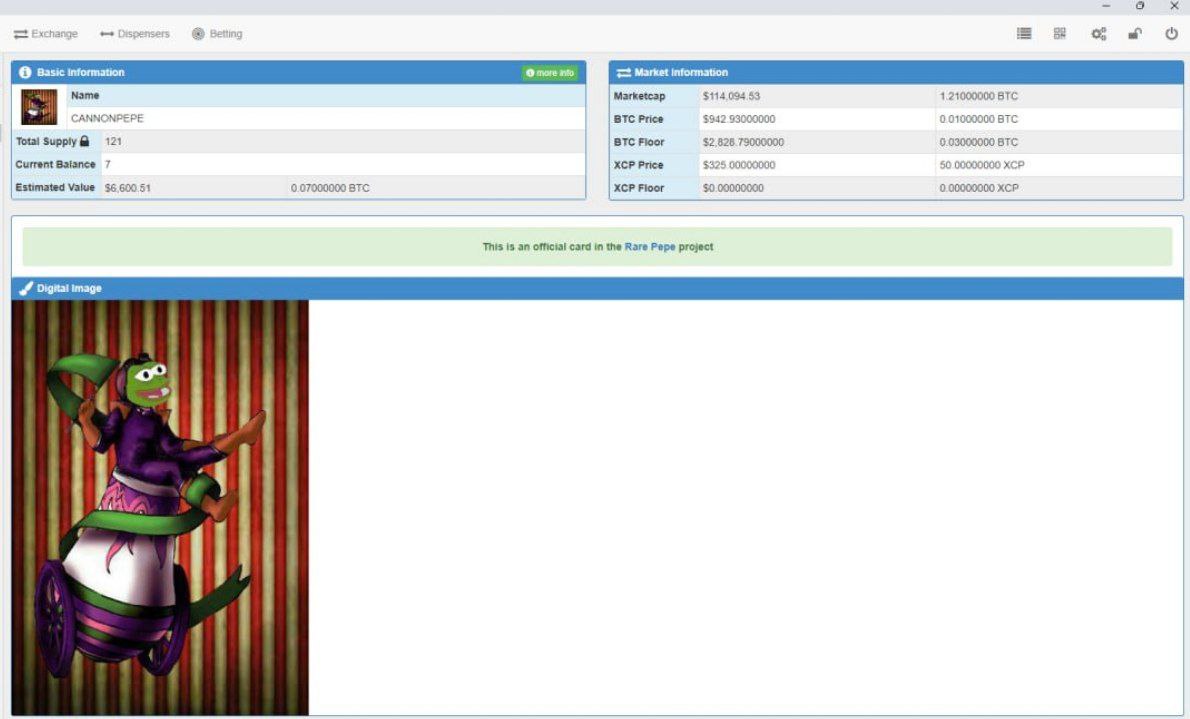This screenshot has width=1190, height=719.
Task: Restore down the wallet window
Action: (x=1140, y=6)
